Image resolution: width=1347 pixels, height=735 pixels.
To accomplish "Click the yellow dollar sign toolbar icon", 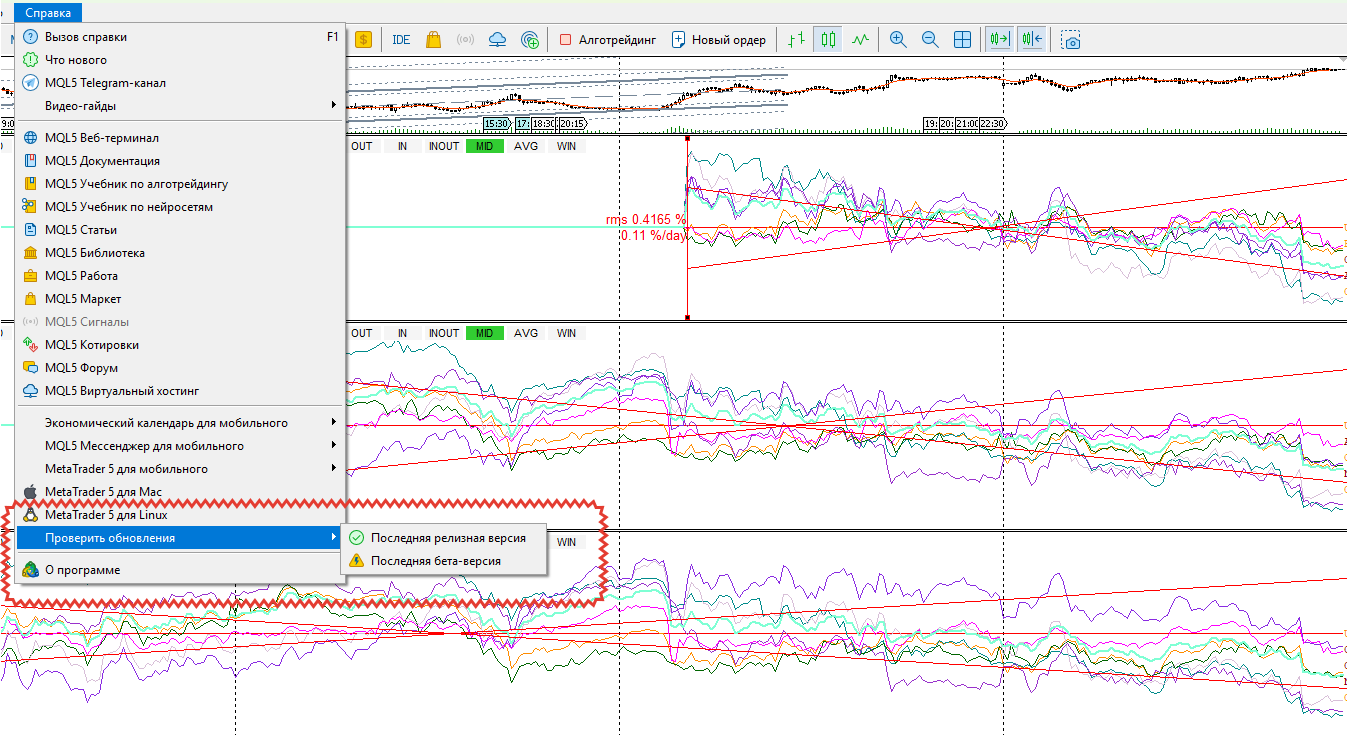I will (x=363, y=40).
